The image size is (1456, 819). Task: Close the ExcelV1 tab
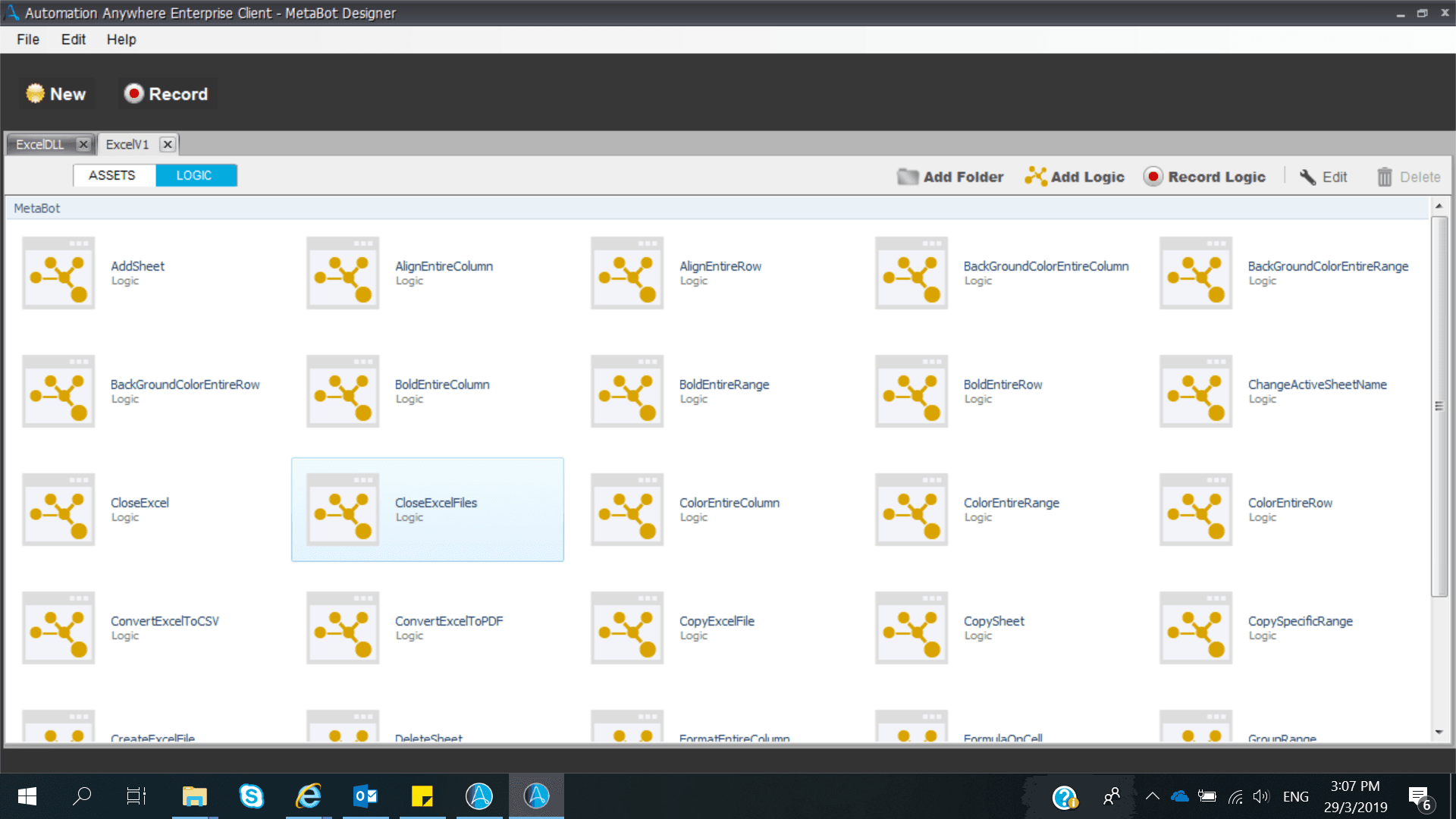point(168,144)
